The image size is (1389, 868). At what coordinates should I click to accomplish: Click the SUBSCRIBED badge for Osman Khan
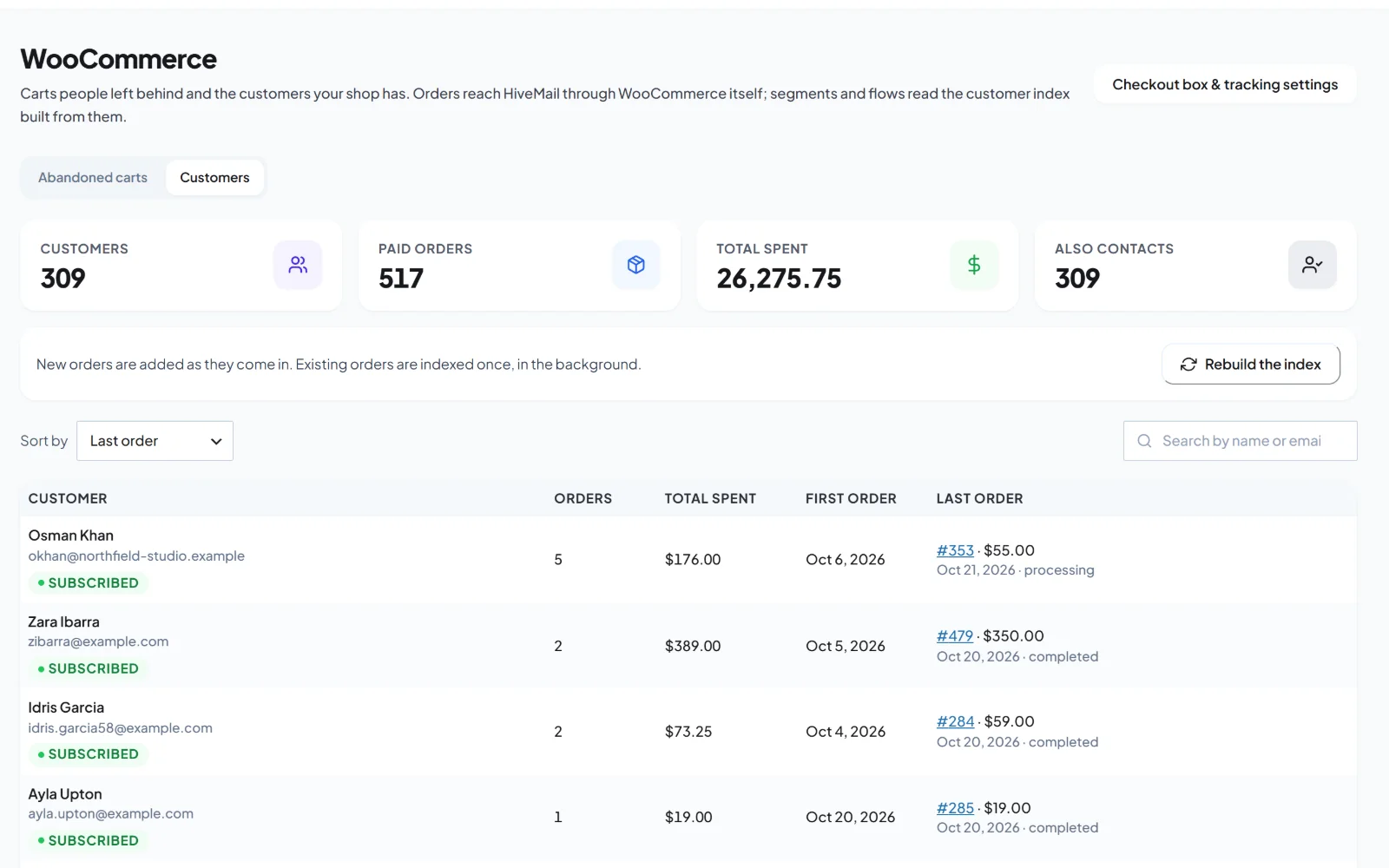pyautogui.click(x=89, y=583)
